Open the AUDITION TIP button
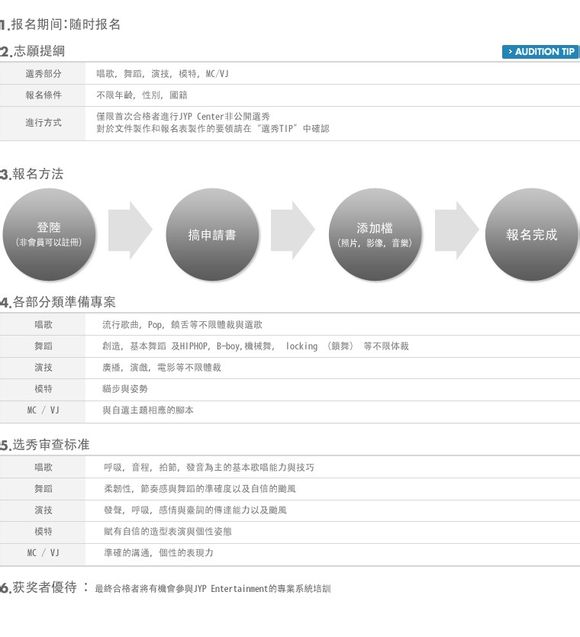The image size is (580, 637). (x=540, y=52)
